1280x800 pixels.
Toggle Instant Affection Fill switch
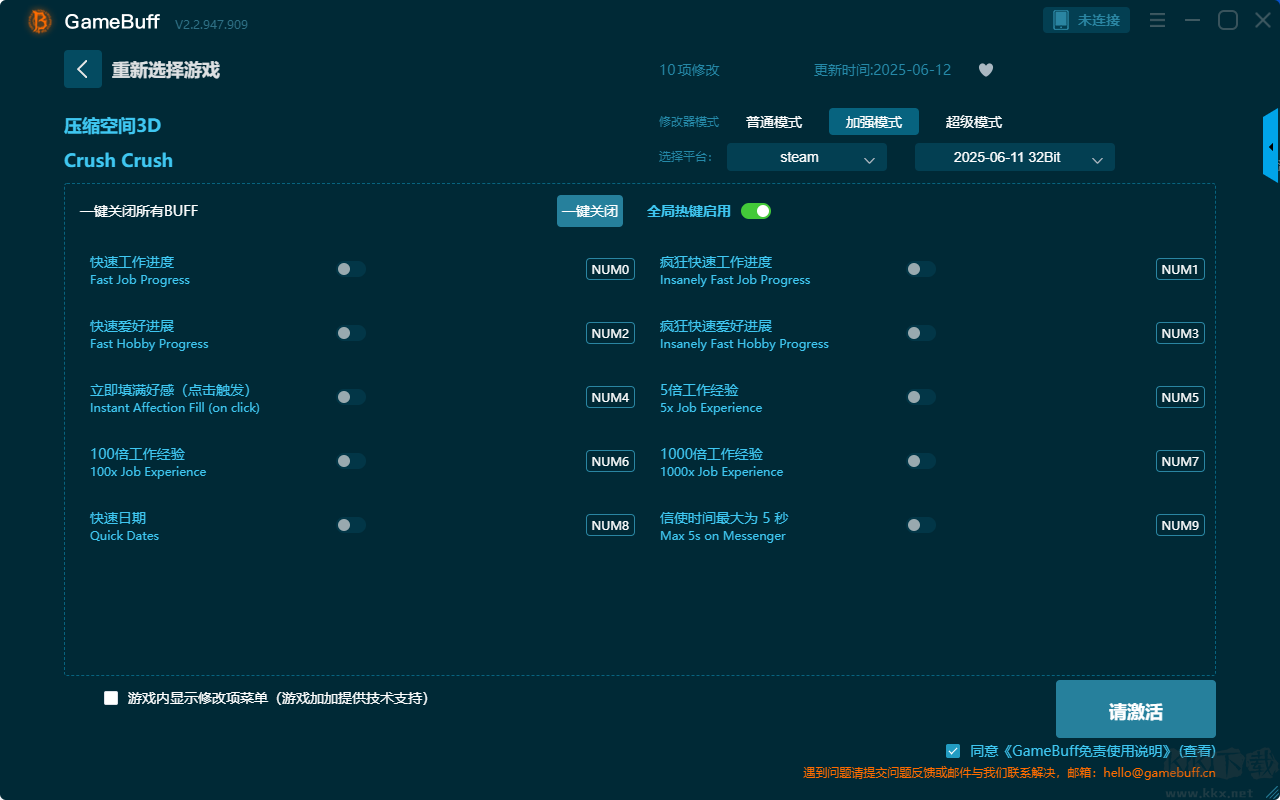pyautogui.click(x=351, y=397)
